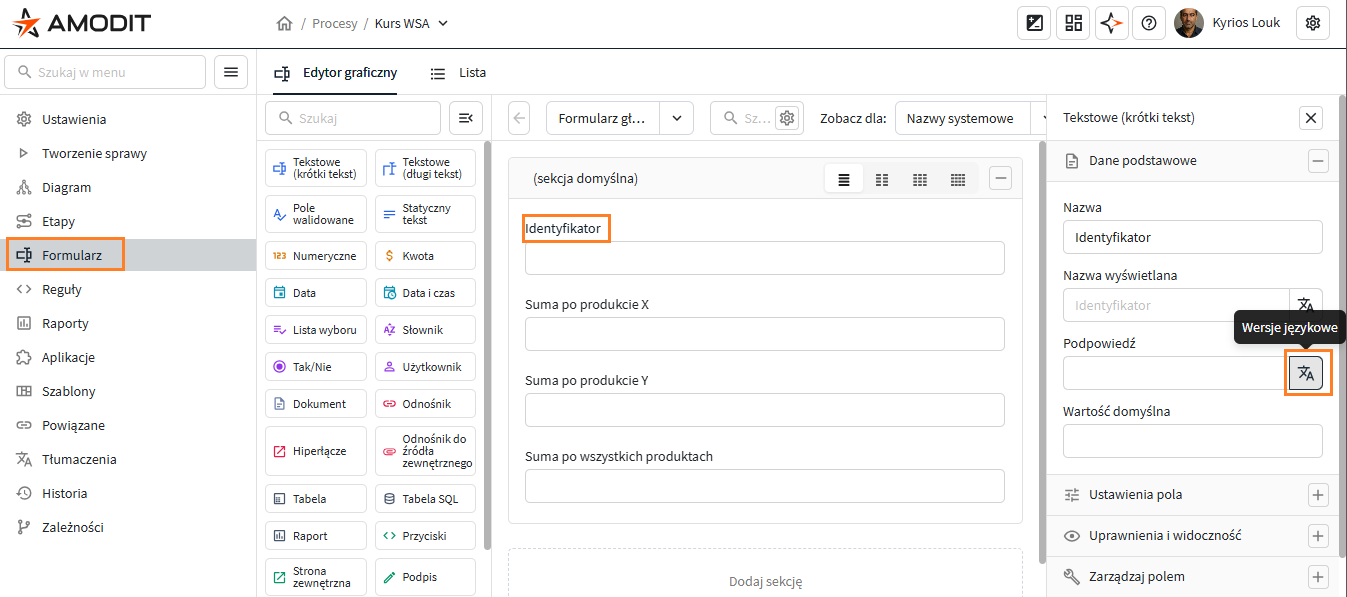Open the Nazwy systemowe dropdown
1347x597 pixels.
tap(970, 118)
